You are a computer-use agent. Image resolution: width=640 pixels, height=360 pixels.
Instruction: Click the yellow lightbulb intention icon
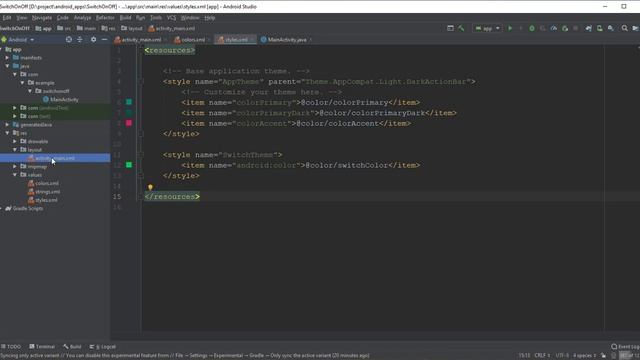click(x=150, y=187)
